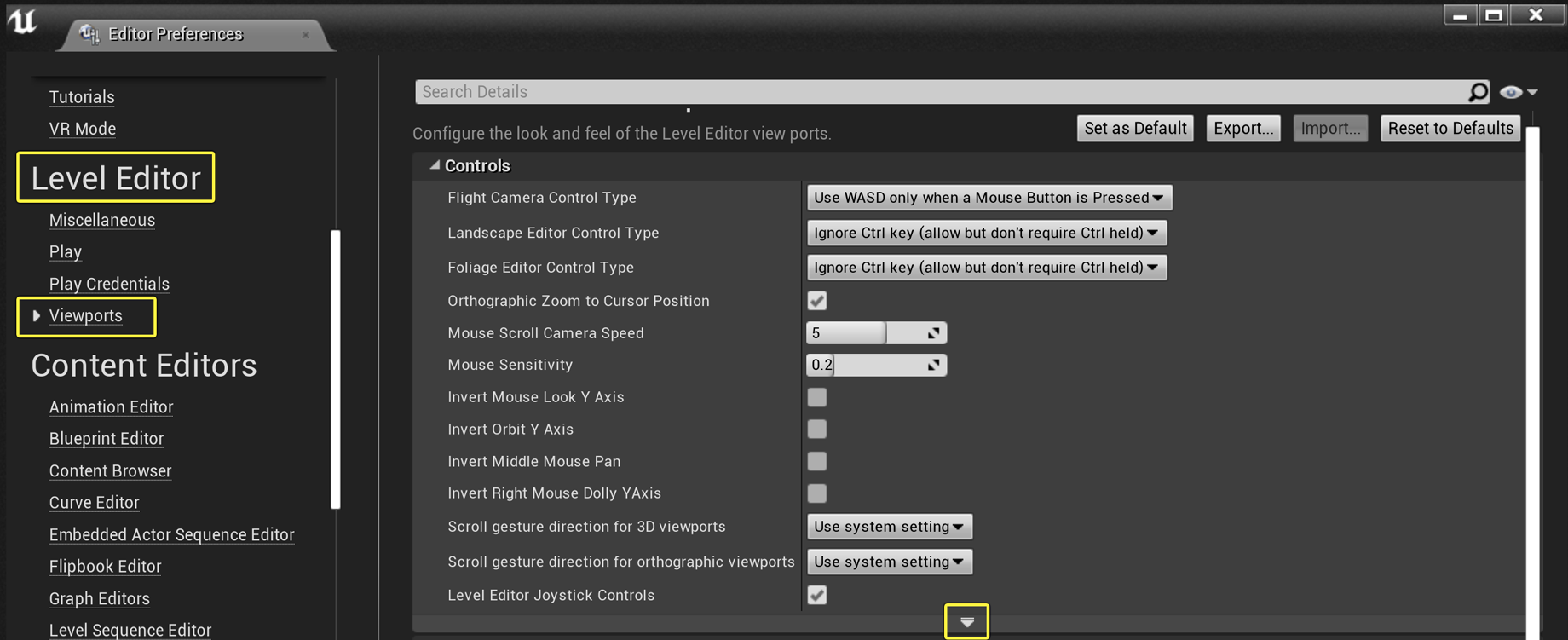This screenshot has height=640, width=1568.
Task: Expand advanced Controls settings with bottom arrow
Action: click(x=966, y=622)
